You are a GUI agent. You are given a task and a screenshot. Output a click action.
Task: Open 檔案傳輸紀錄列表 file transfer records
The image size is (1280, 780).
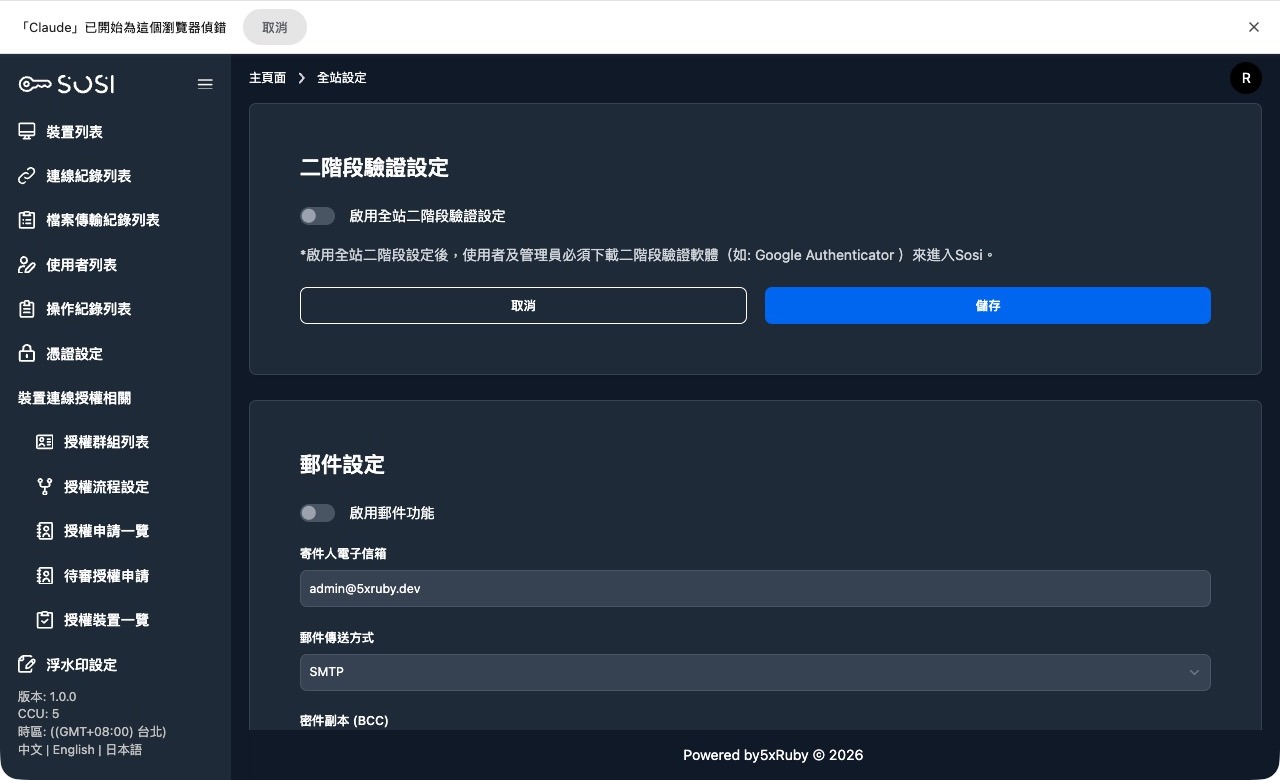tap(28, 220)
